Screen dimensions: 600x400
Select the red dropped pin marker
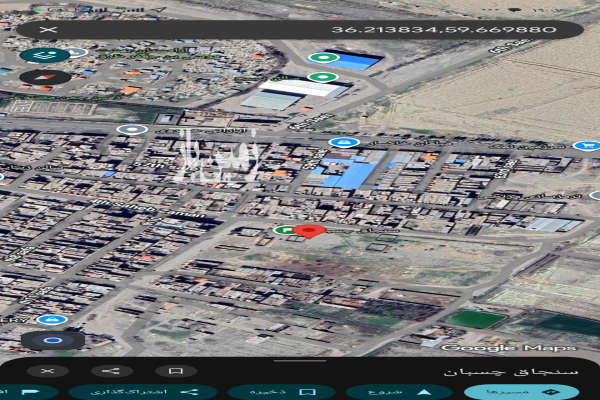[x=309, y=232]
